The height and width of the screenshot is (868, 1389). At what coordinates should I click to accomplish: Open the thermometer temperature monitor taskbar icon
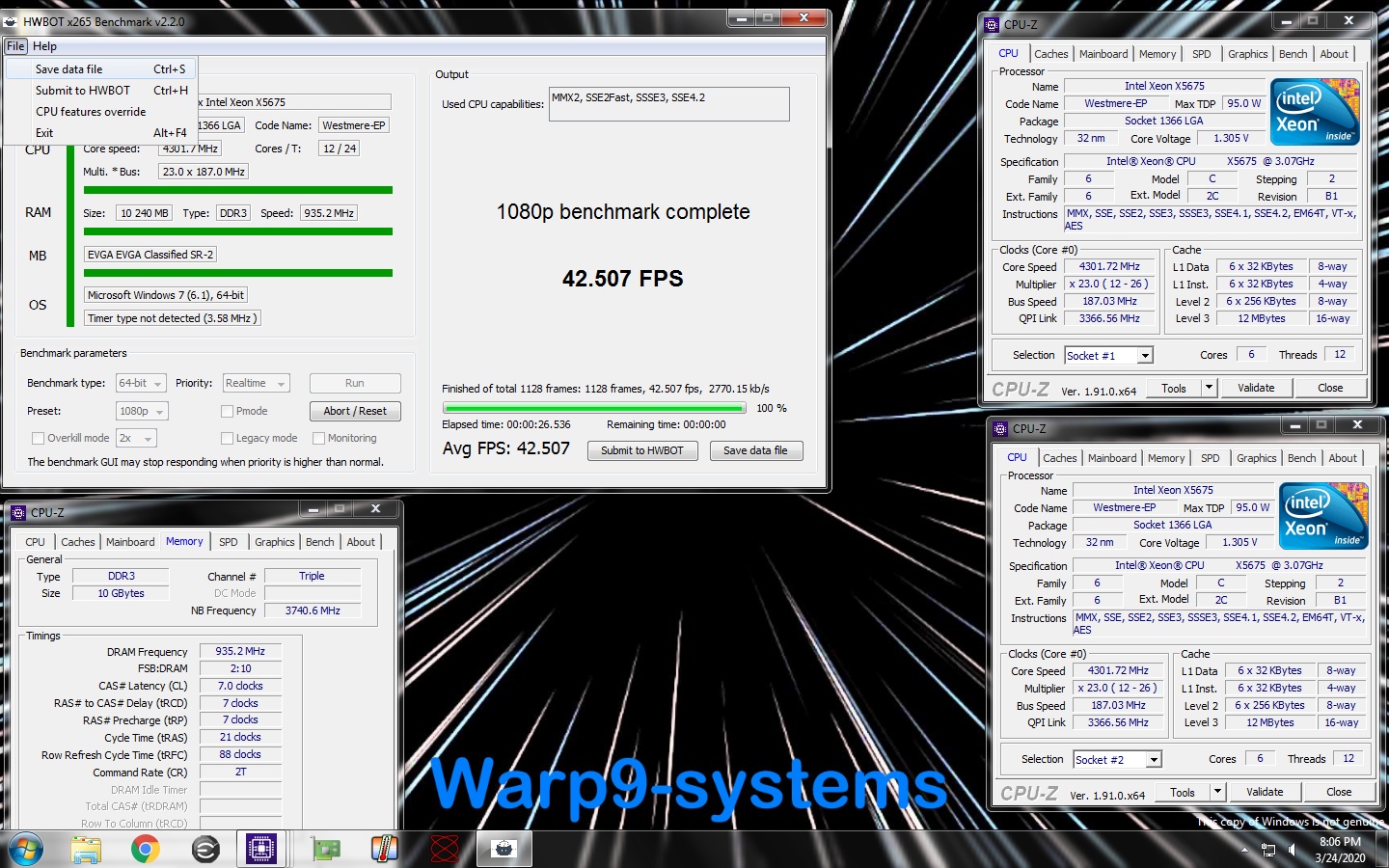click(385, 849)
